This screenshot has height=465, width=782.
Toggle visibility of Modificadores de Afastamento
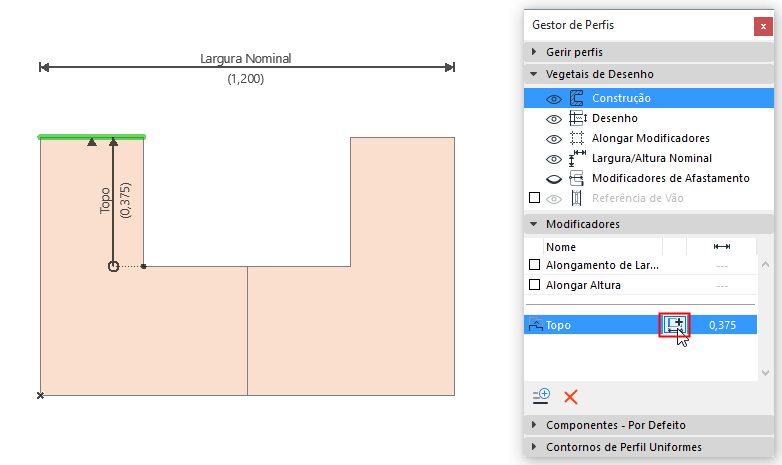pyautogui.click(x=554, y=179)
